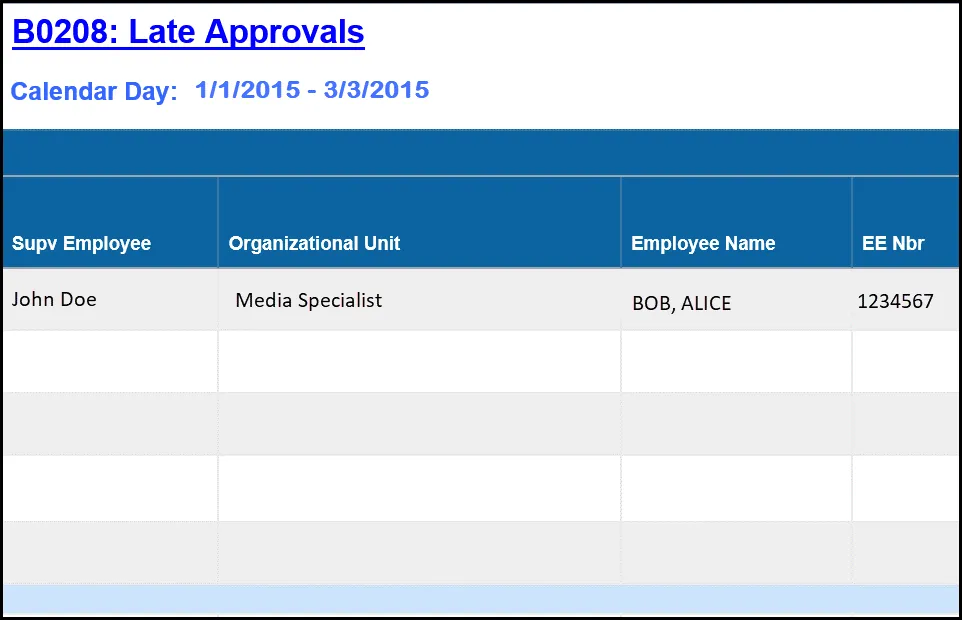This screenshot has width=962, height=620.
Task: Click the Calendar Day label
Action: point(94,92)
